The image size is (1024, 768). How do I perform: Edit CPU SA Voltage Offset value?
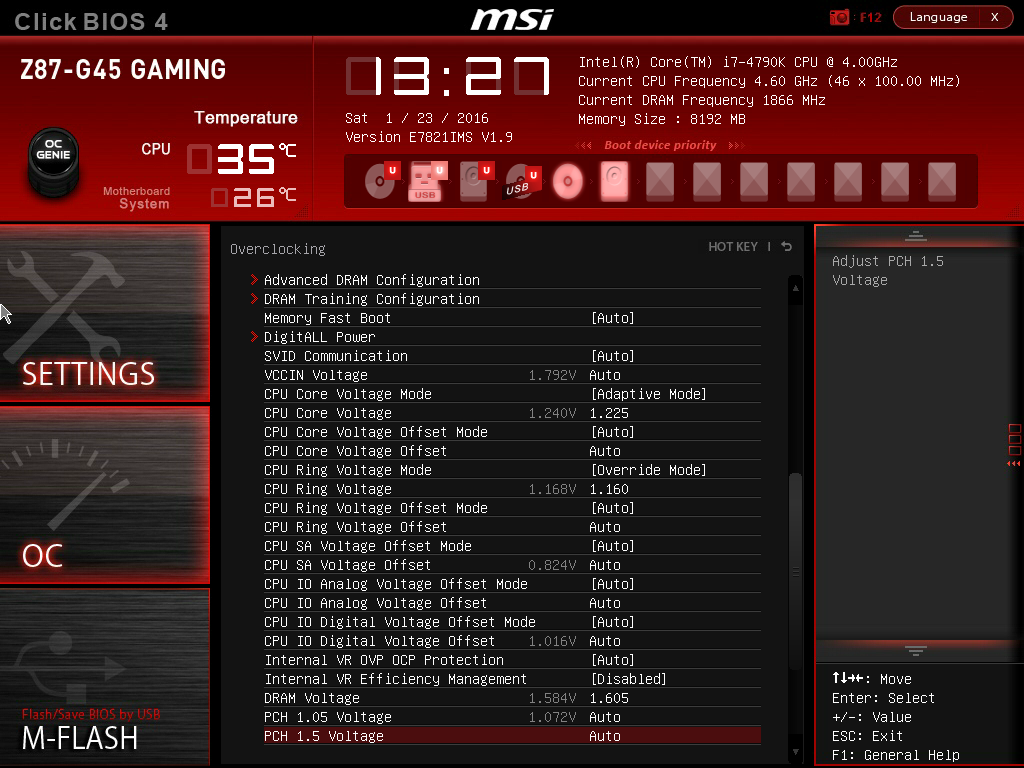[x=605, y=564]
